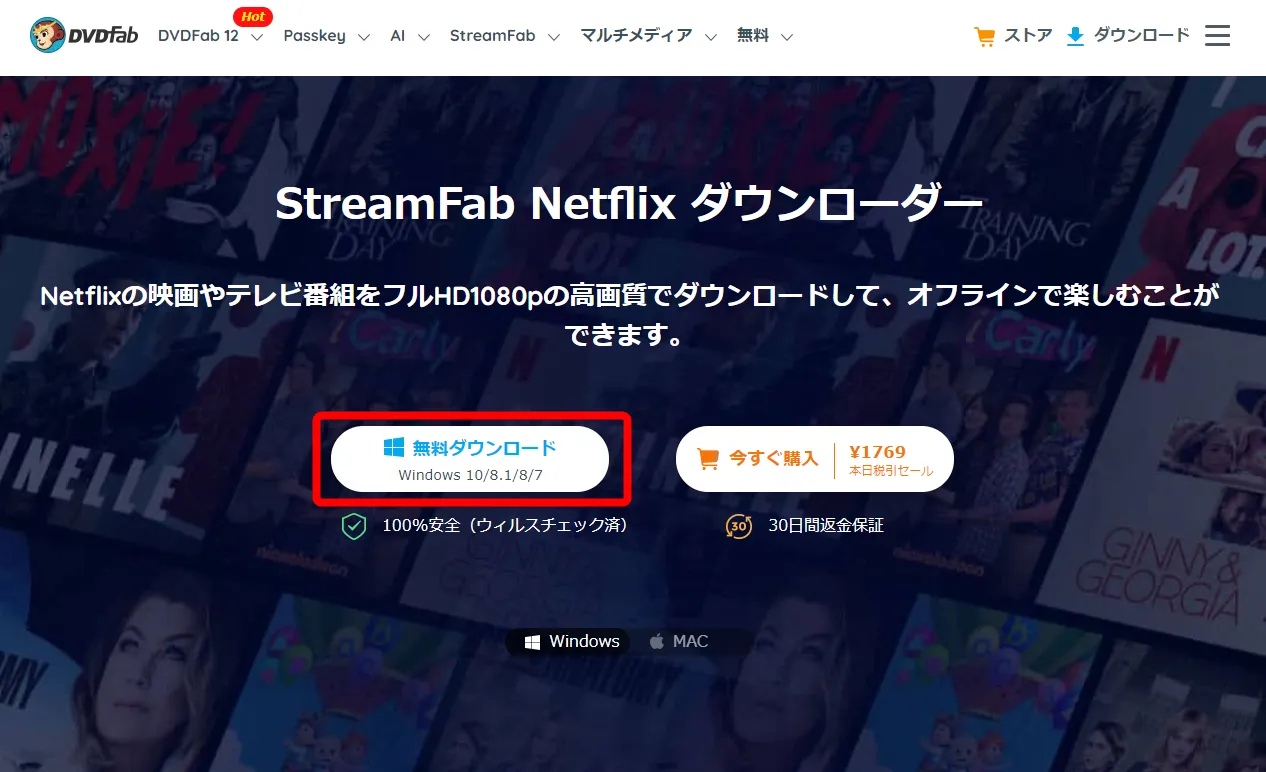Click the 無料ダウンロード button label

point(484,448)
